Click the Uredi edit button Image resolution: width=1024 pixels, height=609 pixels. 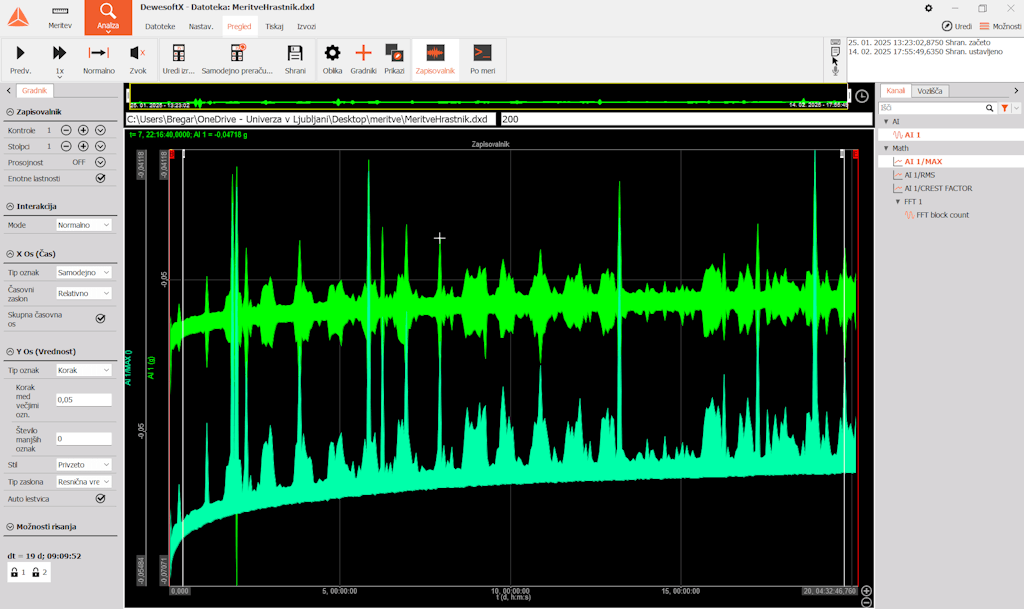(x=957, y=26)
